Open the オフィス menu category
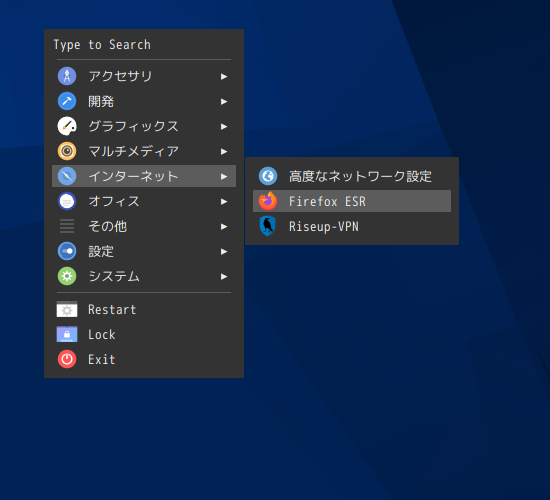 (x=144, y=201)
